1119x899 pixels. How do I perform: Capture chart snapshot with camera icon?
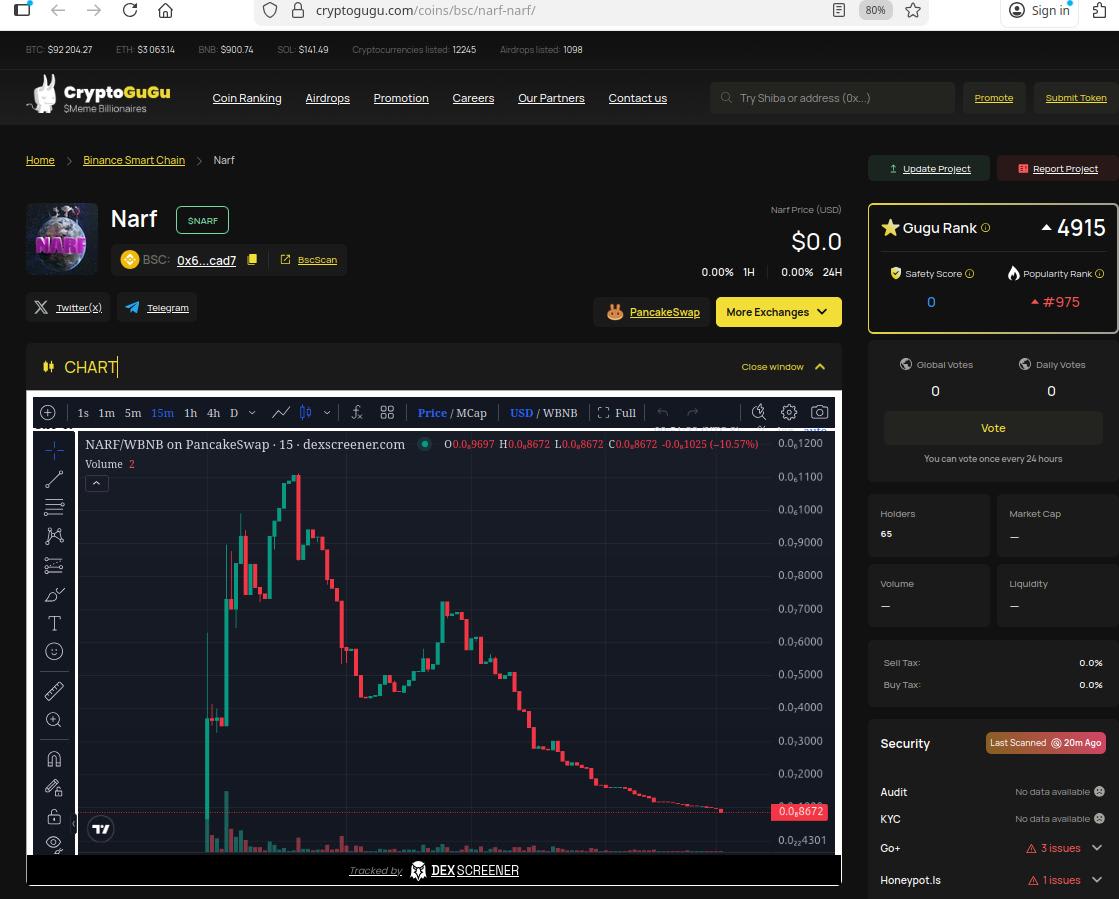820,412
